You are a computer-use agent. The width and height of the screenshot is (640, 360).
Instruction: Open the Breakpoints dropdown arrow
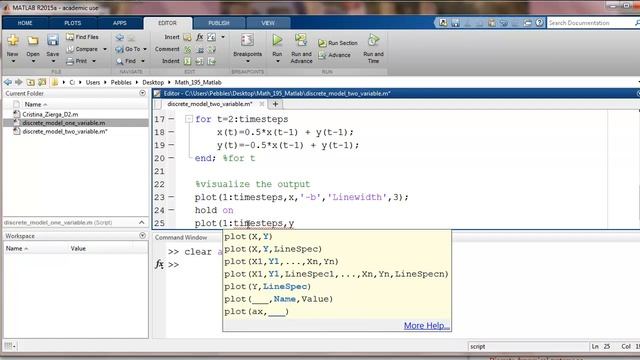[x=247, y=61]
